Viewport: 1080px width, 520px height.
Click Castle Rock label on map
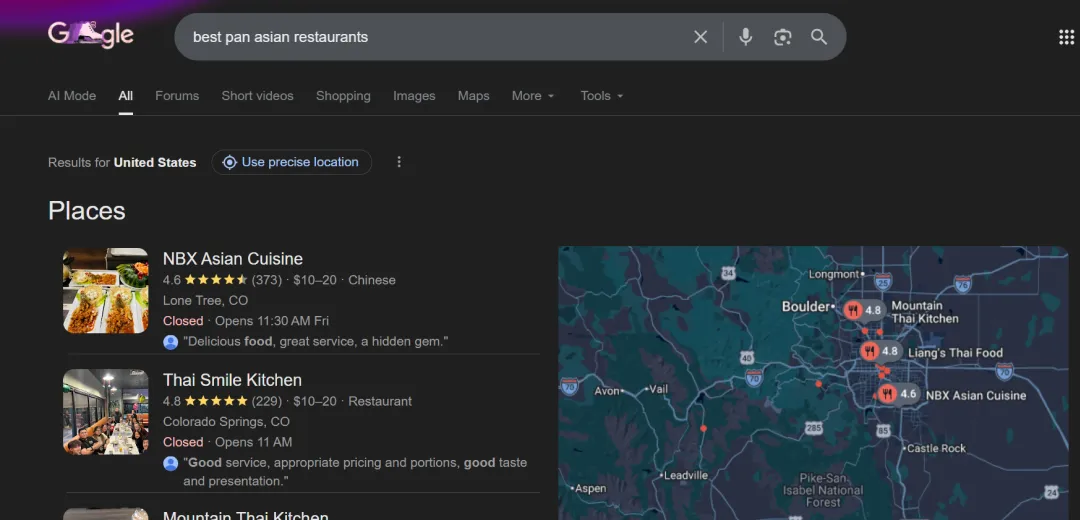[937, 448]
